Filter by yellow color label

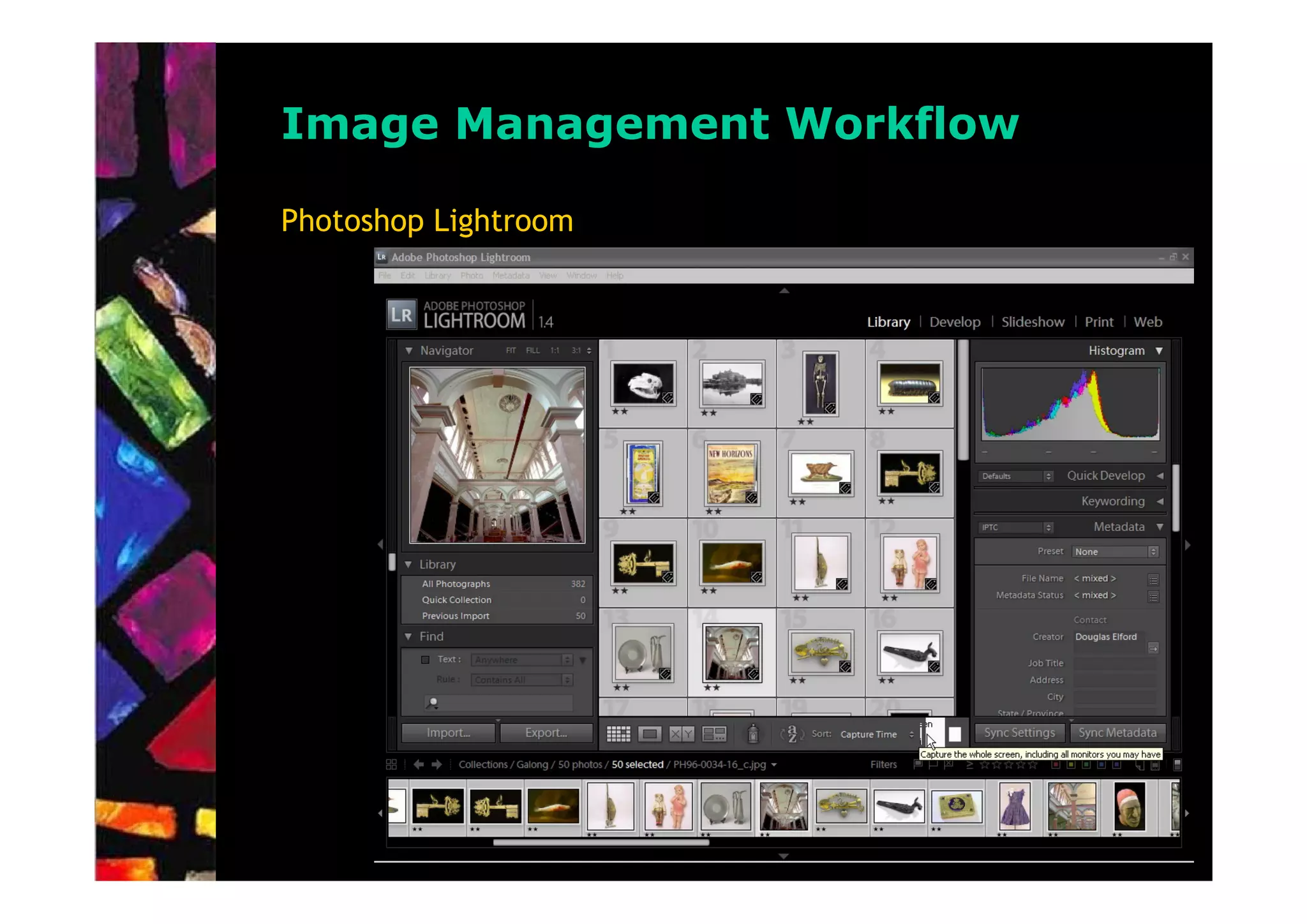(1071, 764)
